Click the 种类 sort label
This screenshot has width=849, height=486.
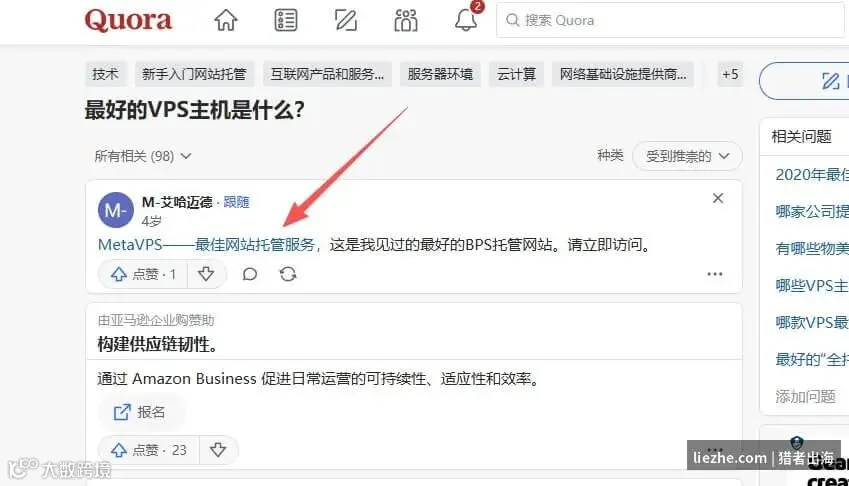610,156
